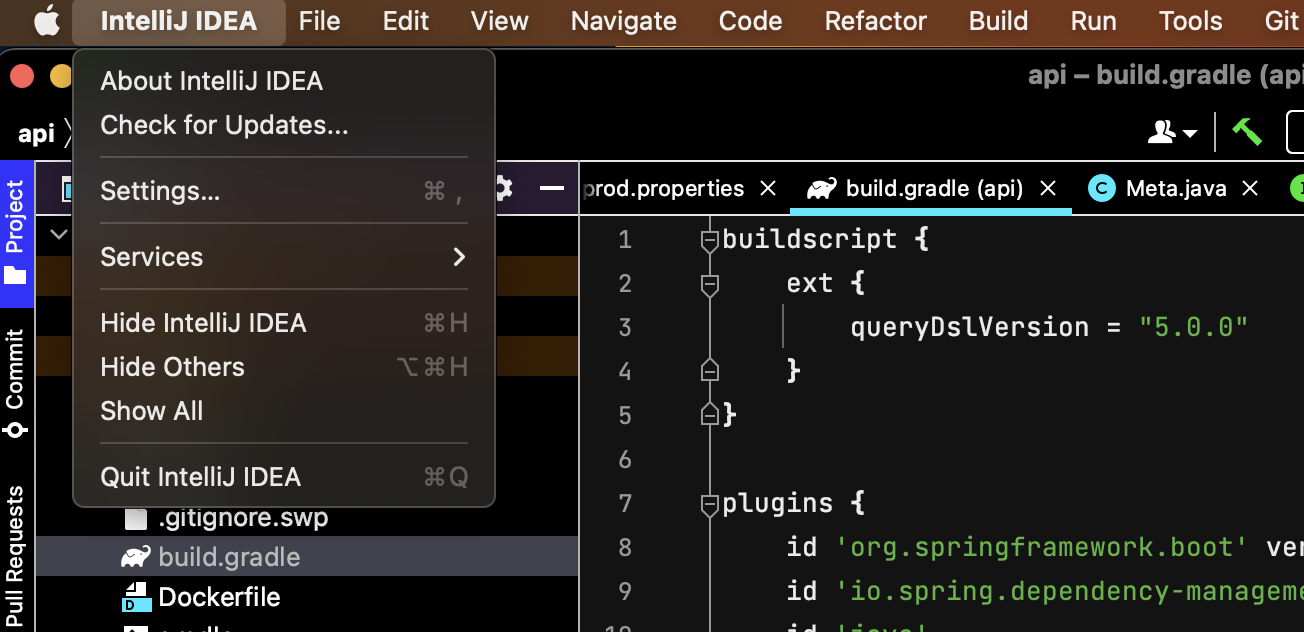Close the build.gradle (api) tab
1304x632 pixels.
click(1048, 188)
